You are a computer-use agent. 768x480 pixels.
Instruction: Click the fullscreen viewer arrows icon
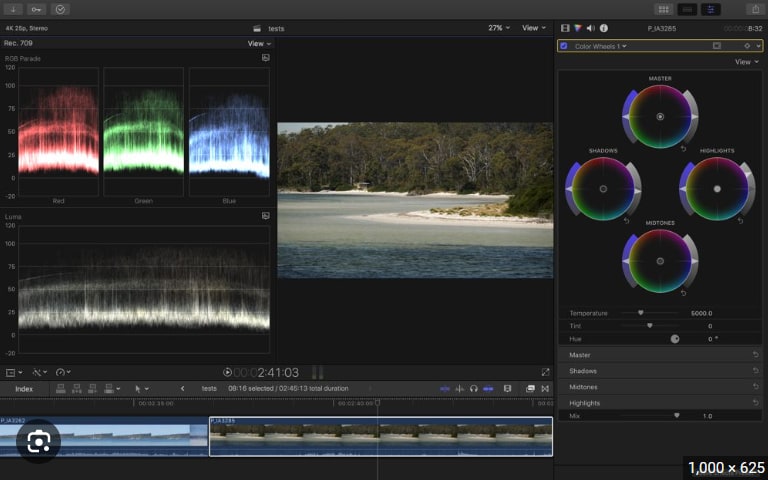545,372
